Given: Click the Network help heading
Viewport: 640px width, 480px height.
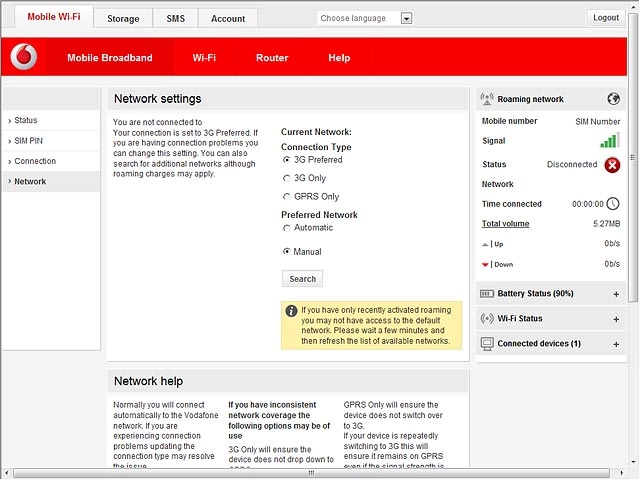Looking at the screenshot, I should [149, 381].
